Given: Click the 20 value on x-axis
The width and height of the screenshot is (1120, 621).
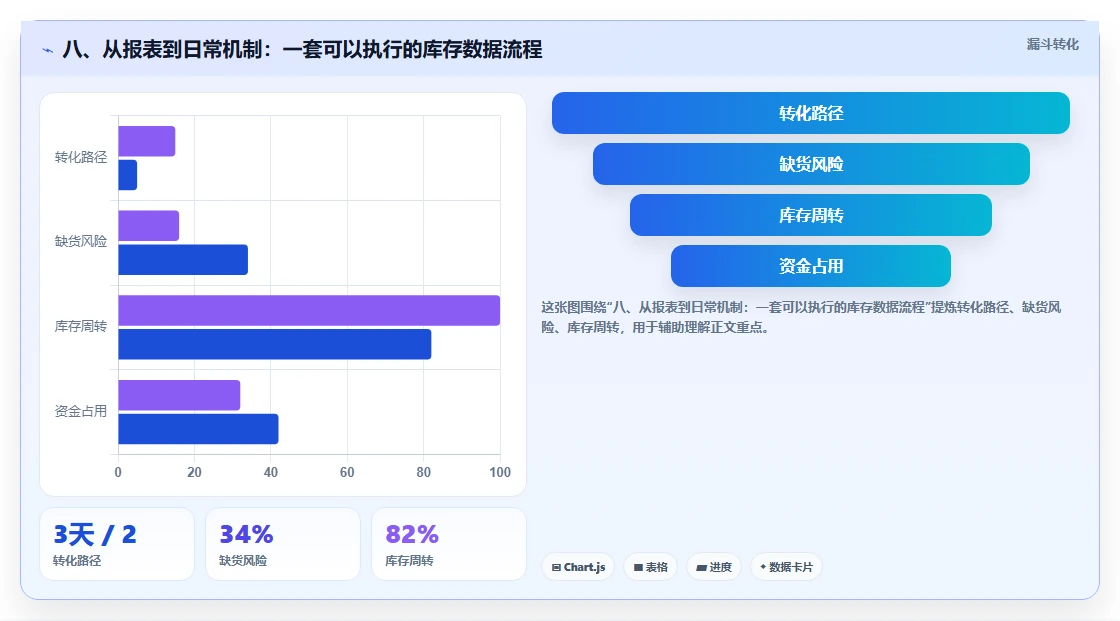Looking at the screenshot, I should (194, 472).
